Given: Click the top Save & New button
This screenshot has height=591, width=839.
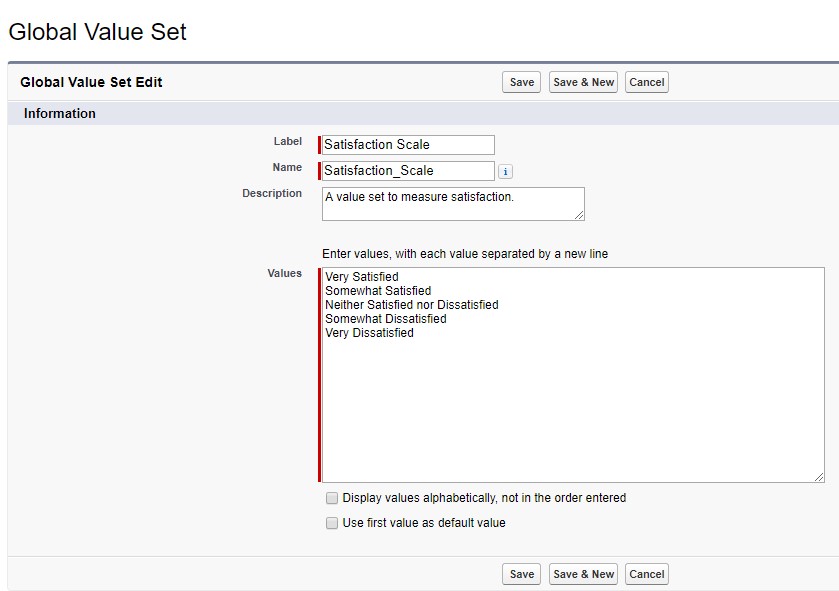Looking at the screenshot, I should [583, 82].
